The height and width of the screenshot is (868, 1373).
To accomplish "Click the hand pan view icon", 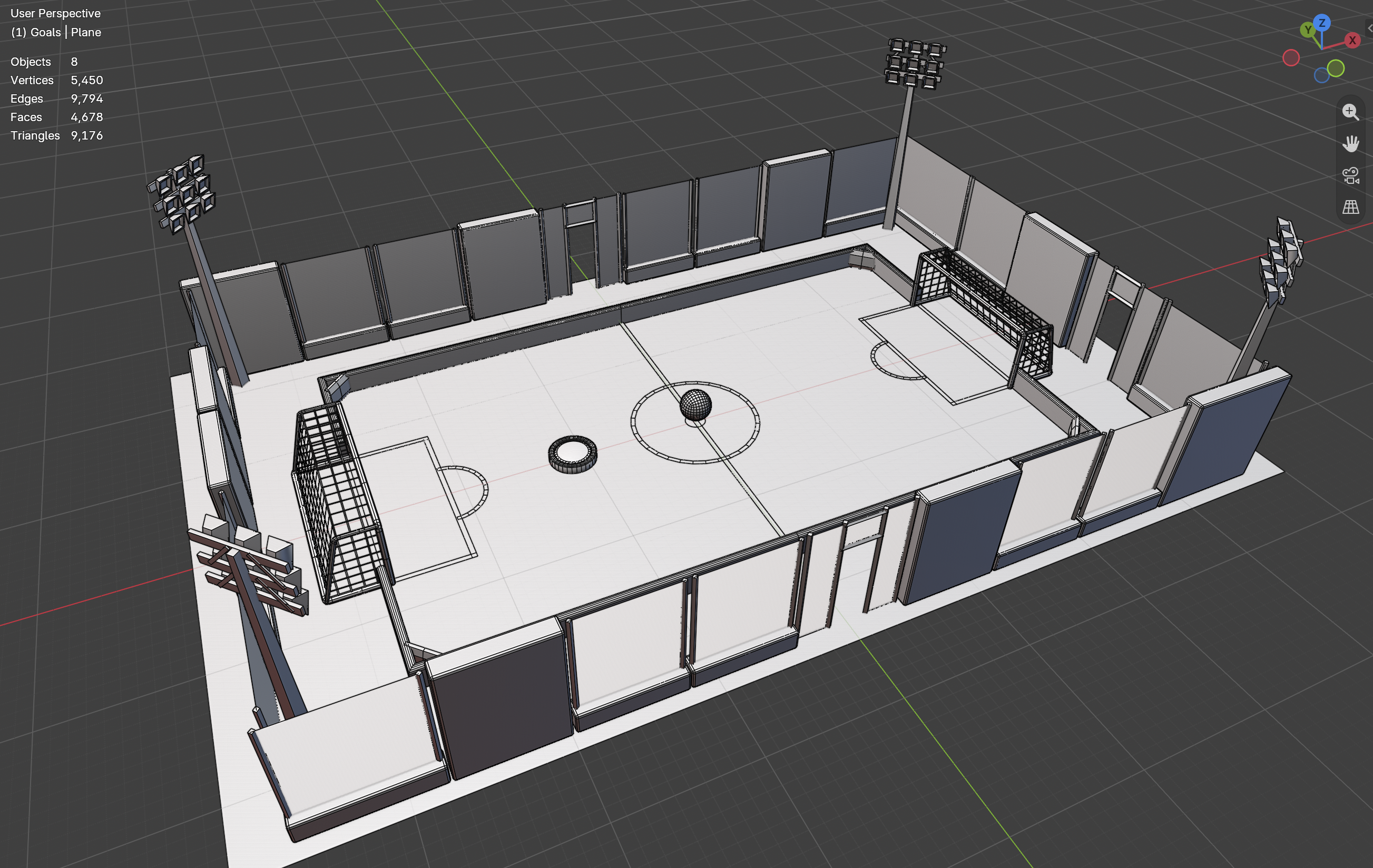I will point(1350,144).
